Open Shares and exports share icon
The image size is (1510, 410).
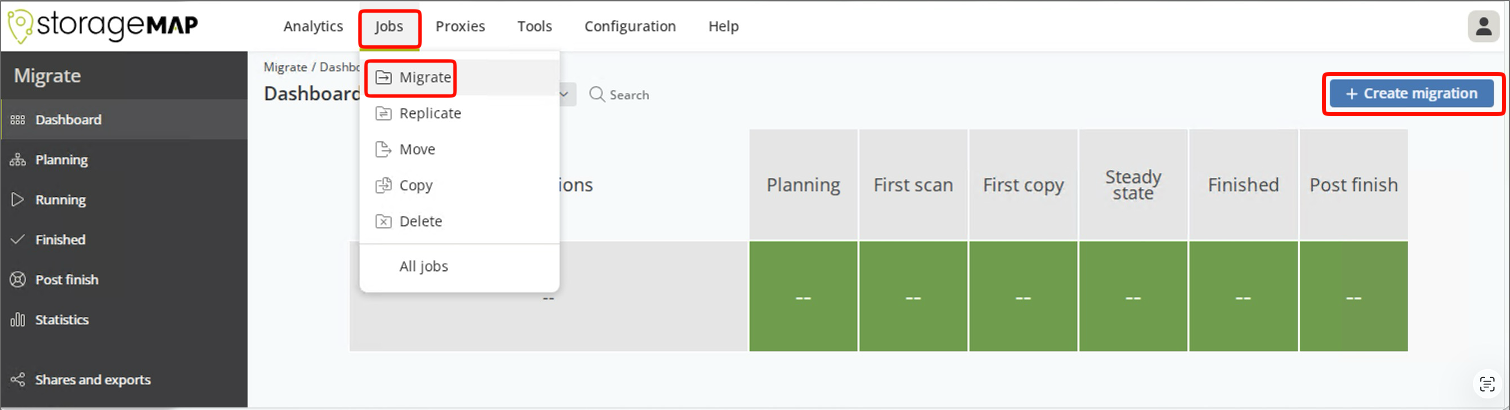[x=17, y=380]
